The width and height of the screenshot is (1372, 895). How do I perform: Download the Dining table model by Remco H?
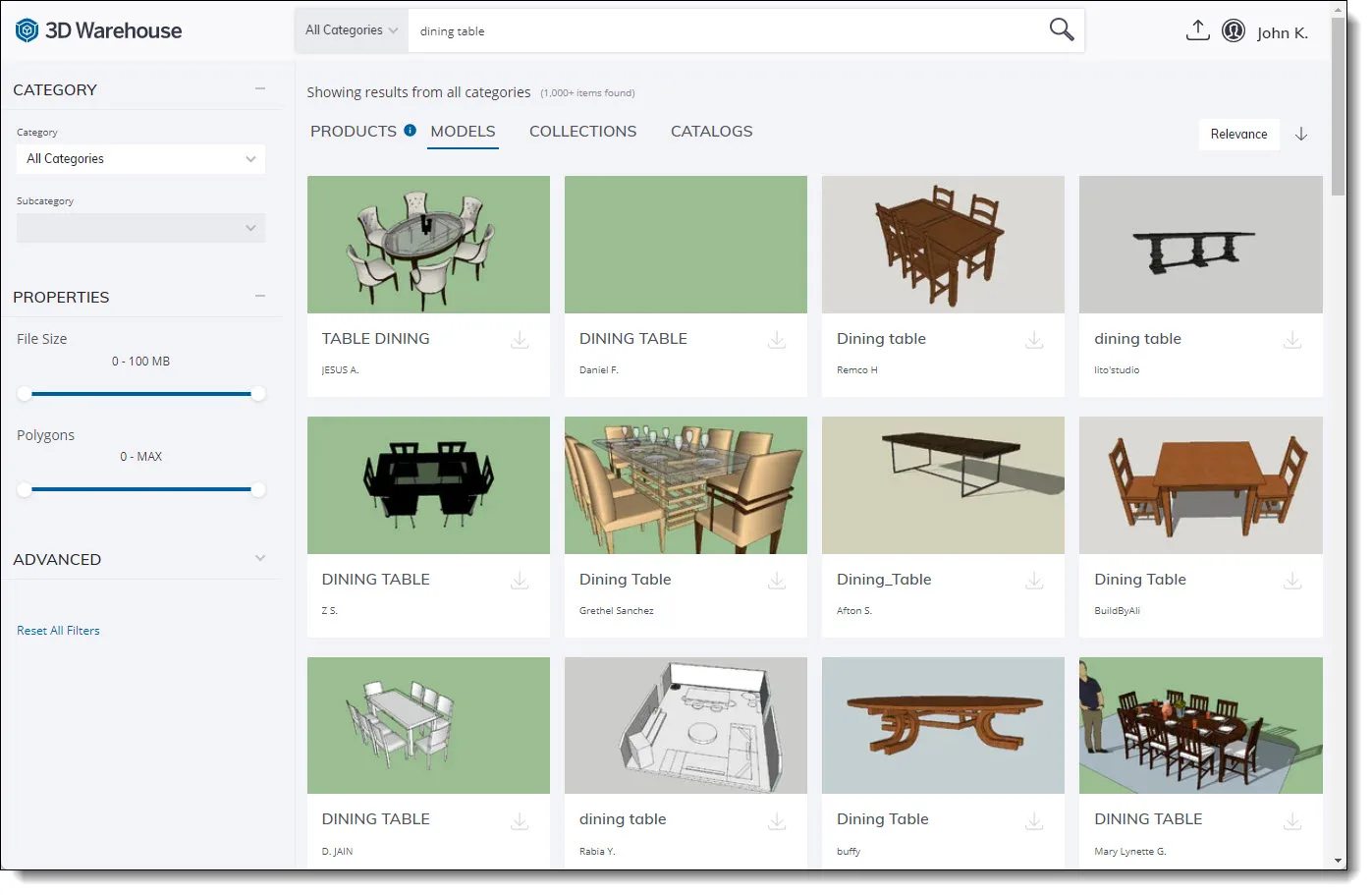(x=1034, y=340)
